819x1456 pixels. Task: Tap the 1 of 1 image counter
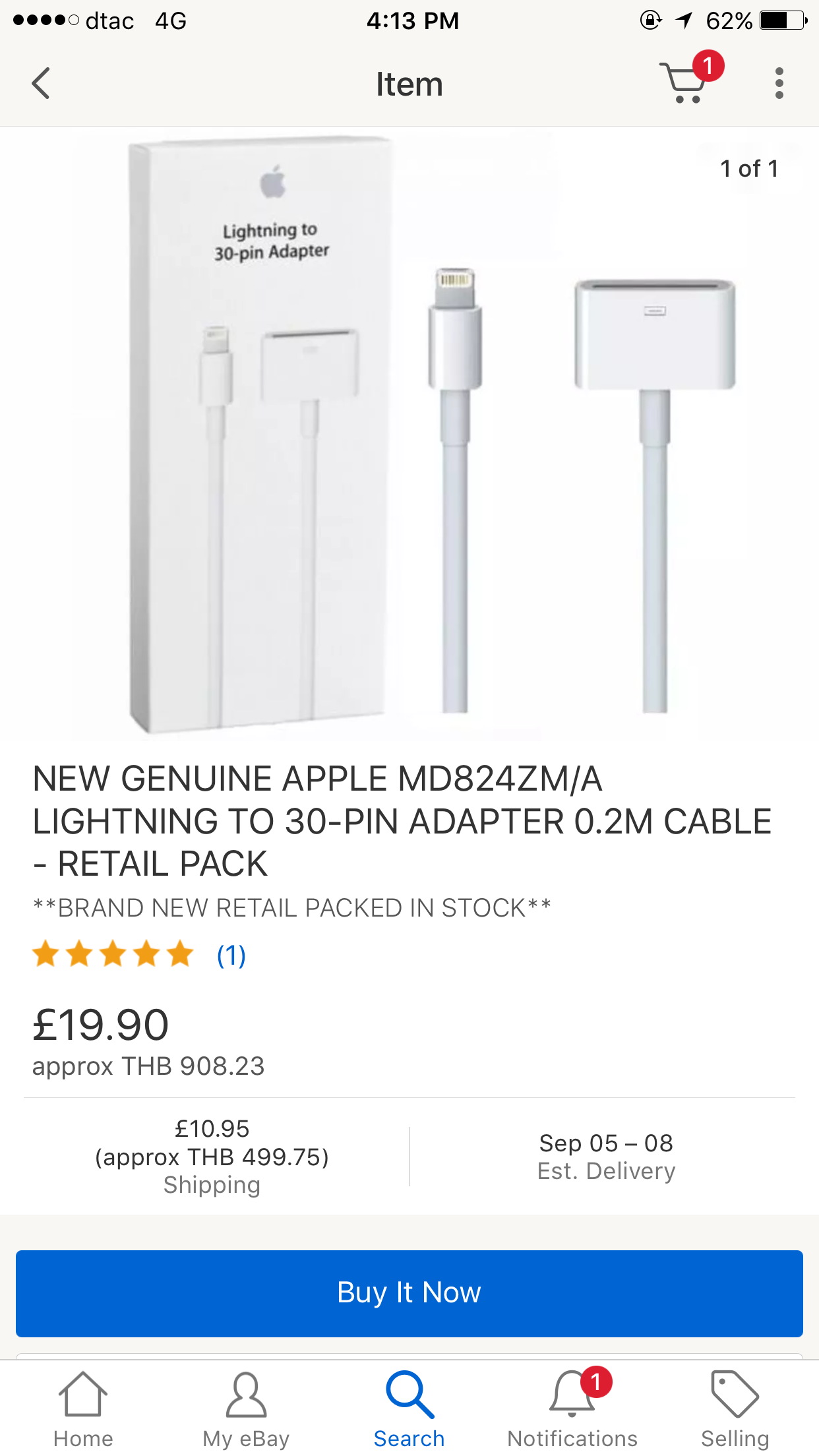(749, 169)
